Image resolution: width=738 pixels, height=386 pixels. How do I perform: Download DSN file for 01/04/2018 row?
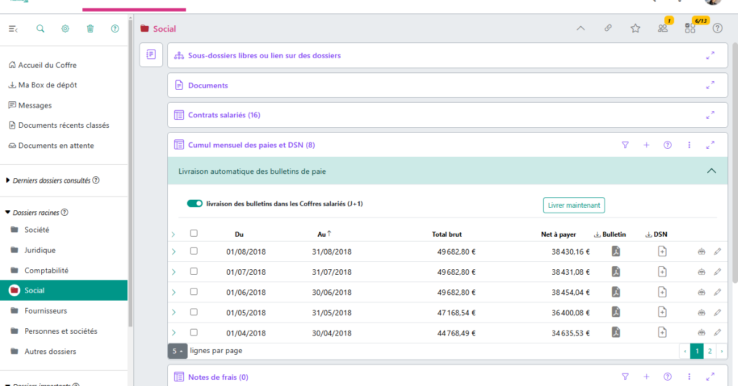(x=662, y=332)
